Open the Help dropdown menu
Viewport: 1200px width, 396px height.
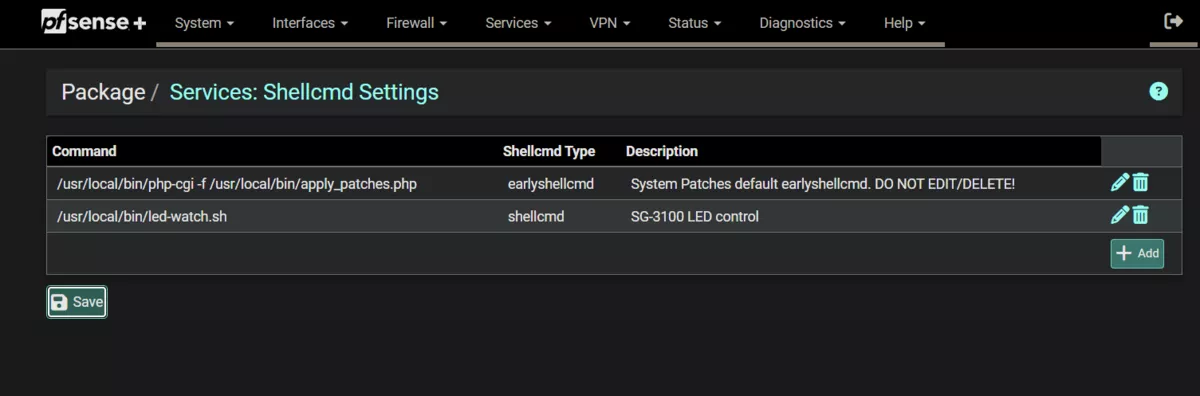click(904, 23)
